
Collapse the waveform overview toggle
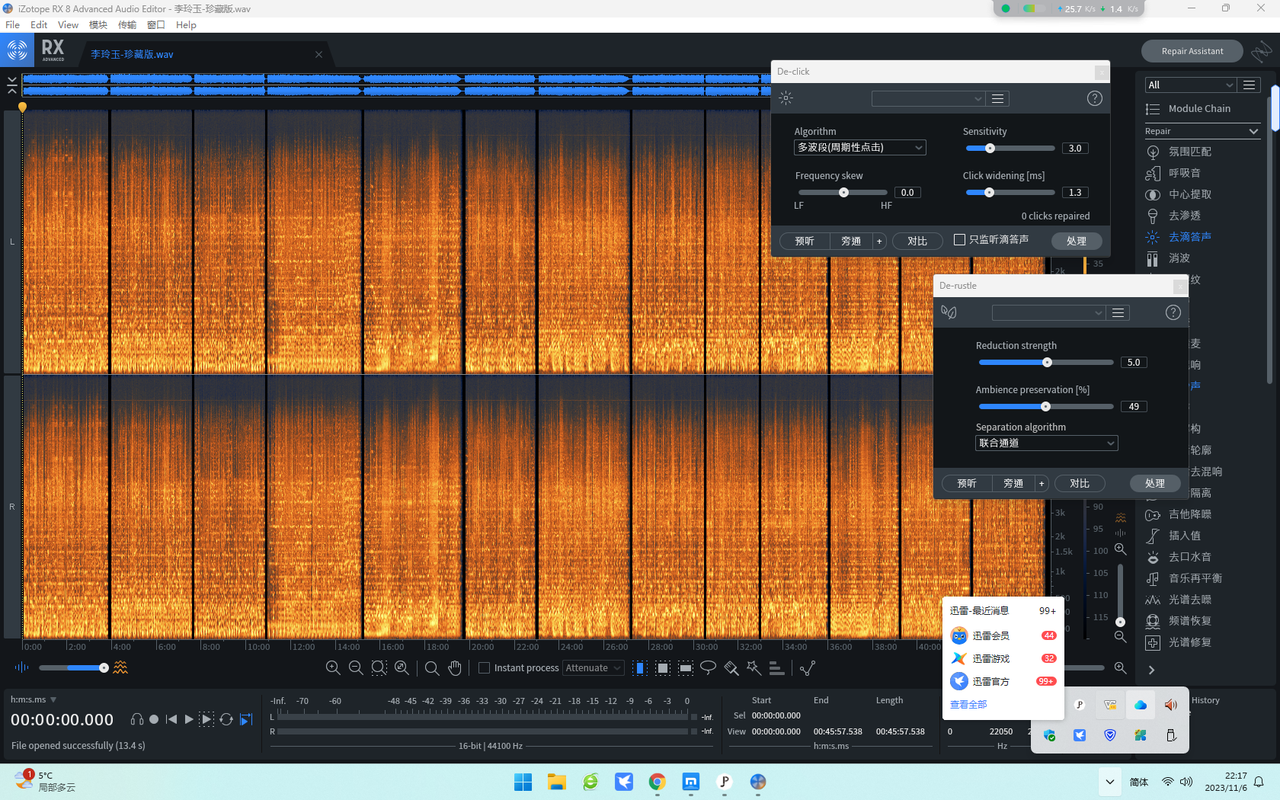pyautogui.click(x=12, y=84)
